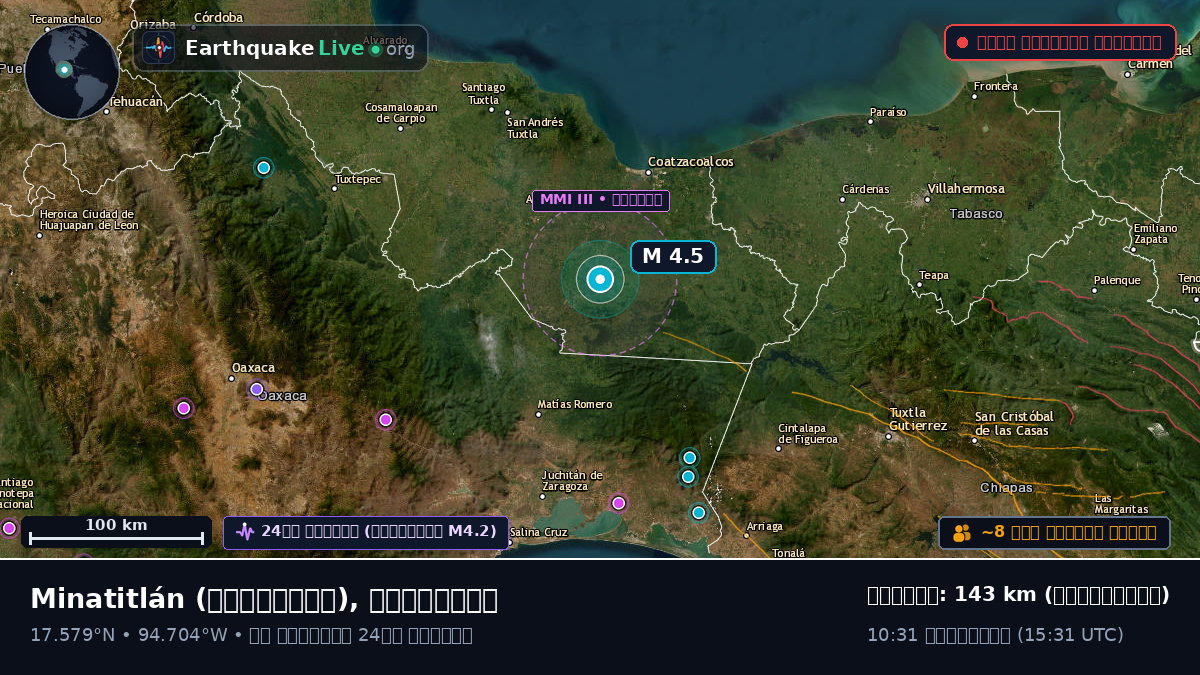Click the people icon in the orange badge
Image resolution: width=1200 pixels, height=675 pixels.
coord(962,533)
